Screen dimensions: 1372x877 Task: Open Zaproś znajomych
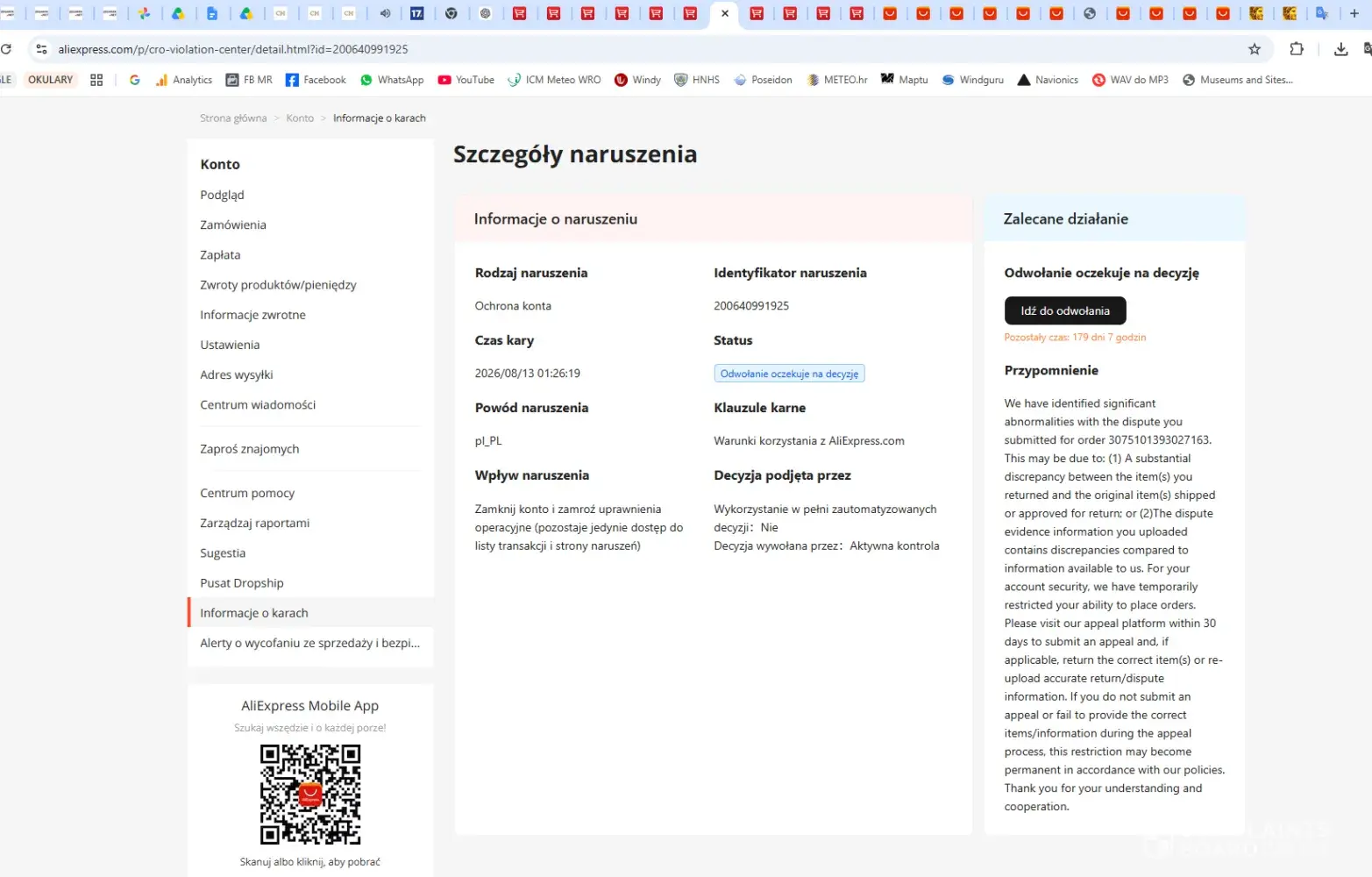pyautogui.click(x=250, y=449)
